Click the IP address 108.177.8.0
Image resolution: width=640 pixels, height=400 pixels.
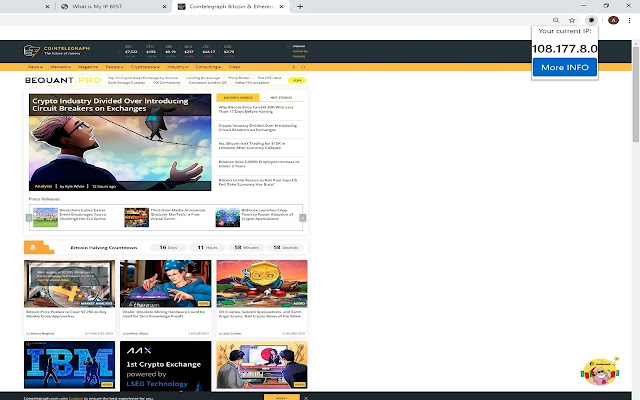coord(564,49)
